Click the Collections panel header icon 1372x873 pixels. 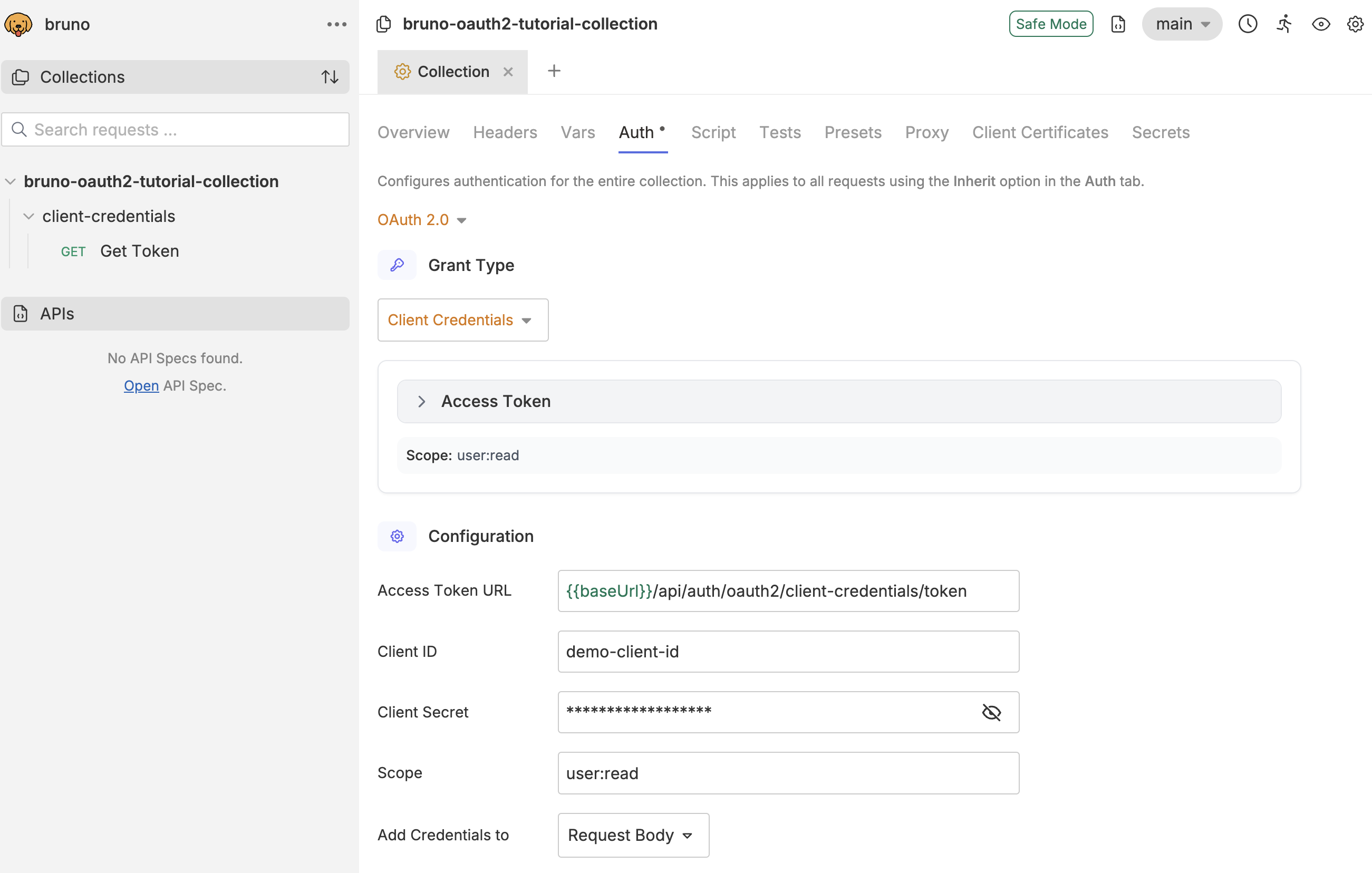[x=21, y=77]
